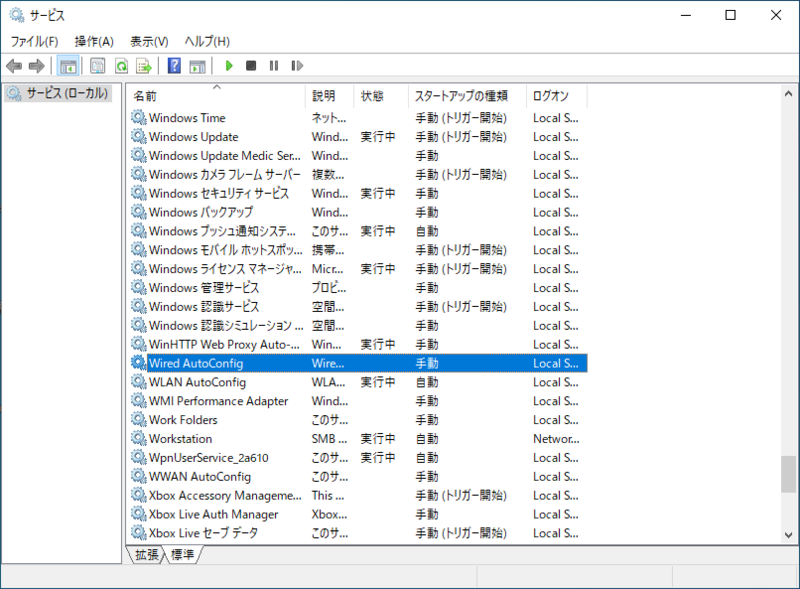This screenshot has width=800, height=589.
Task: Click the Export List toolbar icon
Action: (x=144, y=66)
